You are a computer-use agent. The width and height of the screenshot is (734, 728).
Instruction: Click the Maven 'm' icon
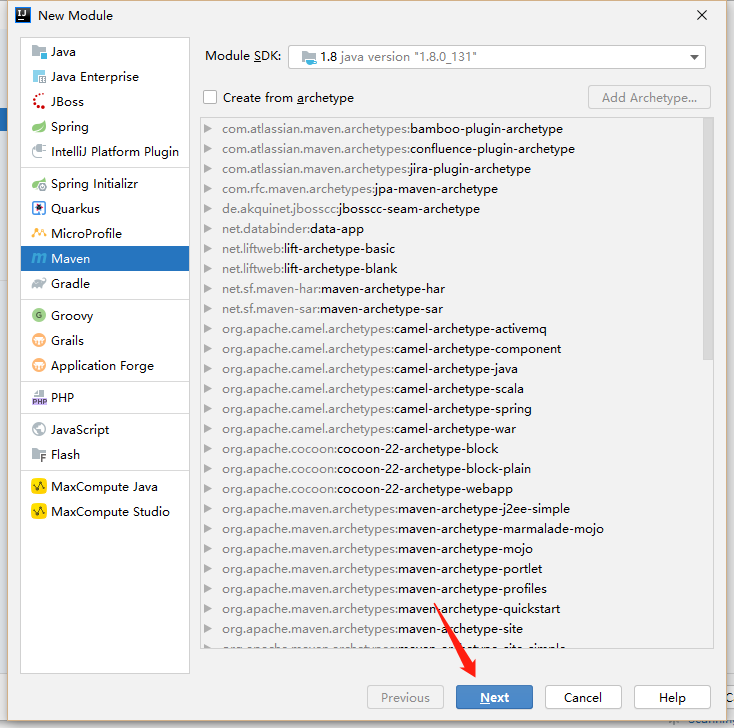point(39,258)
